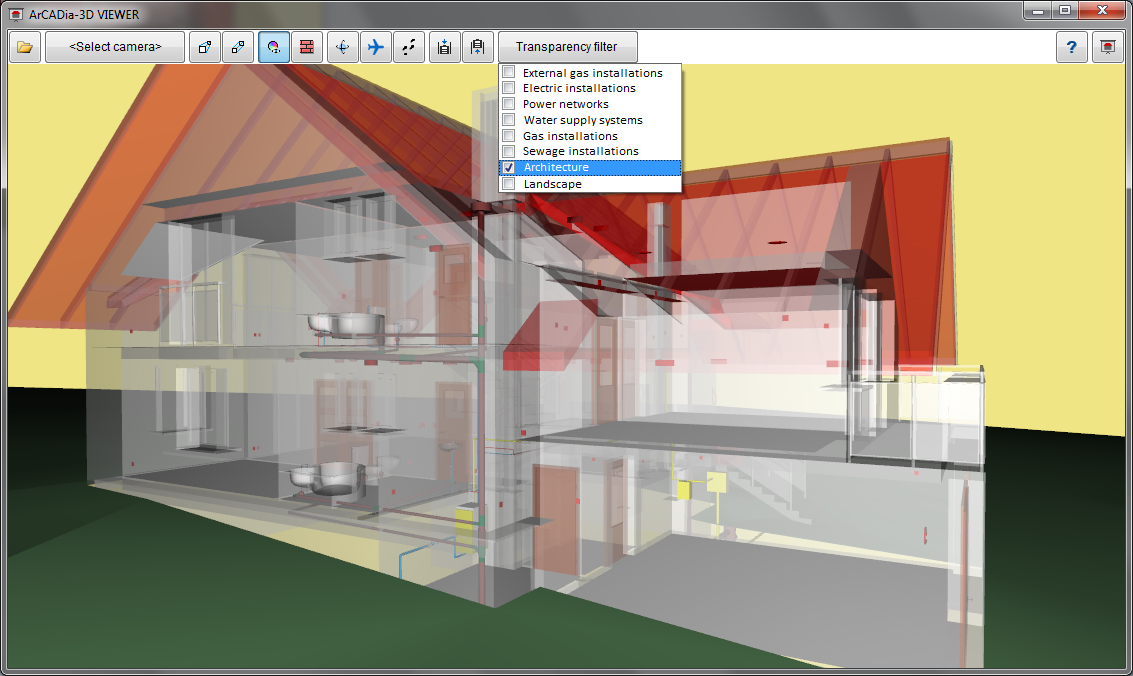Click the dotted path walk mode icon

pos(409,47)
